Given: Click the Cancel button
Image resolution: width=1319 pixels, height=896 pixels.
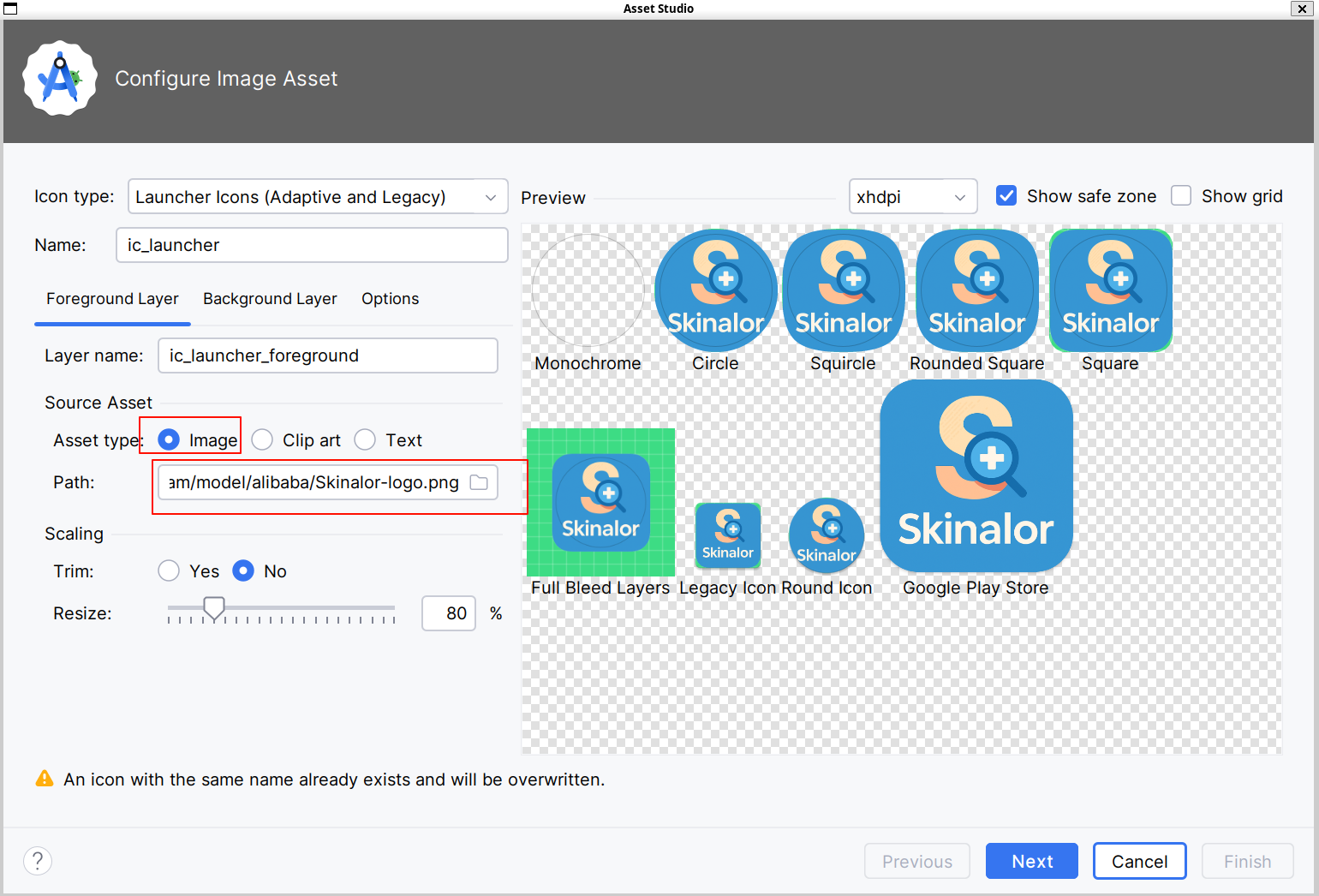Looking at the screenshot, I should point(1139,861).
